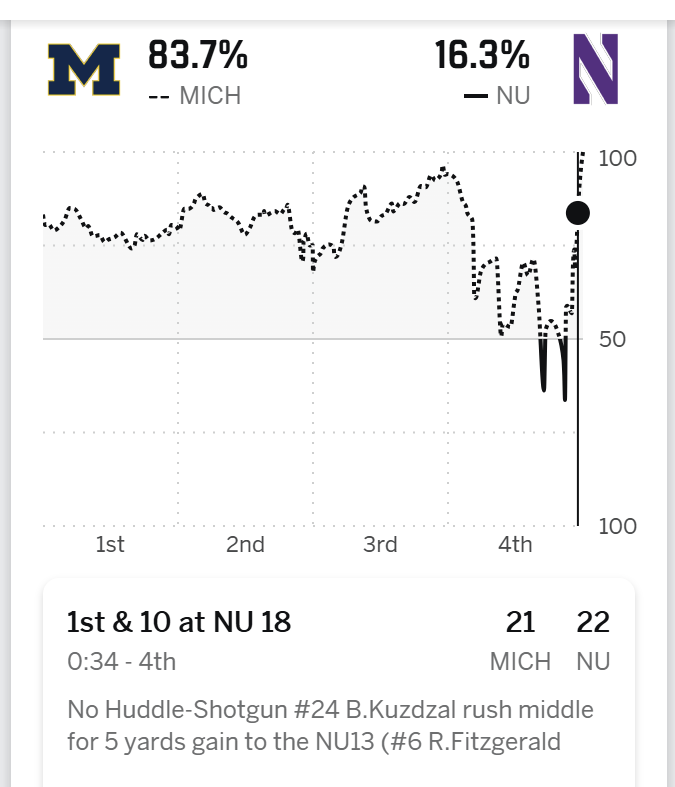Image resolution: width=675 pixels, height=787 pixels.
Task: Jump to the 4th quarter label
Action: tap(515, 544)
